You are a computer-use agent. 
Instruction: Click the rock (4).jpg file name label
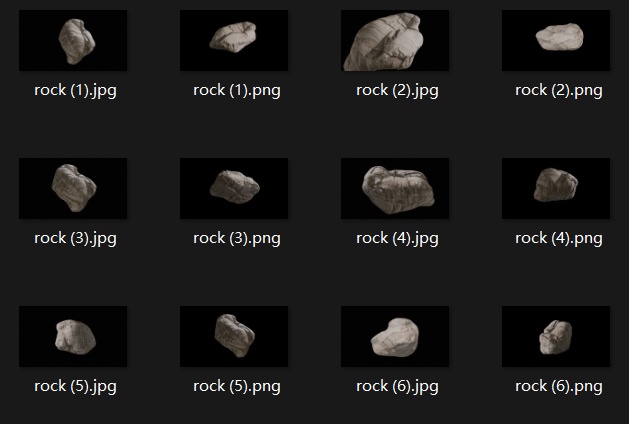point(397,239)
